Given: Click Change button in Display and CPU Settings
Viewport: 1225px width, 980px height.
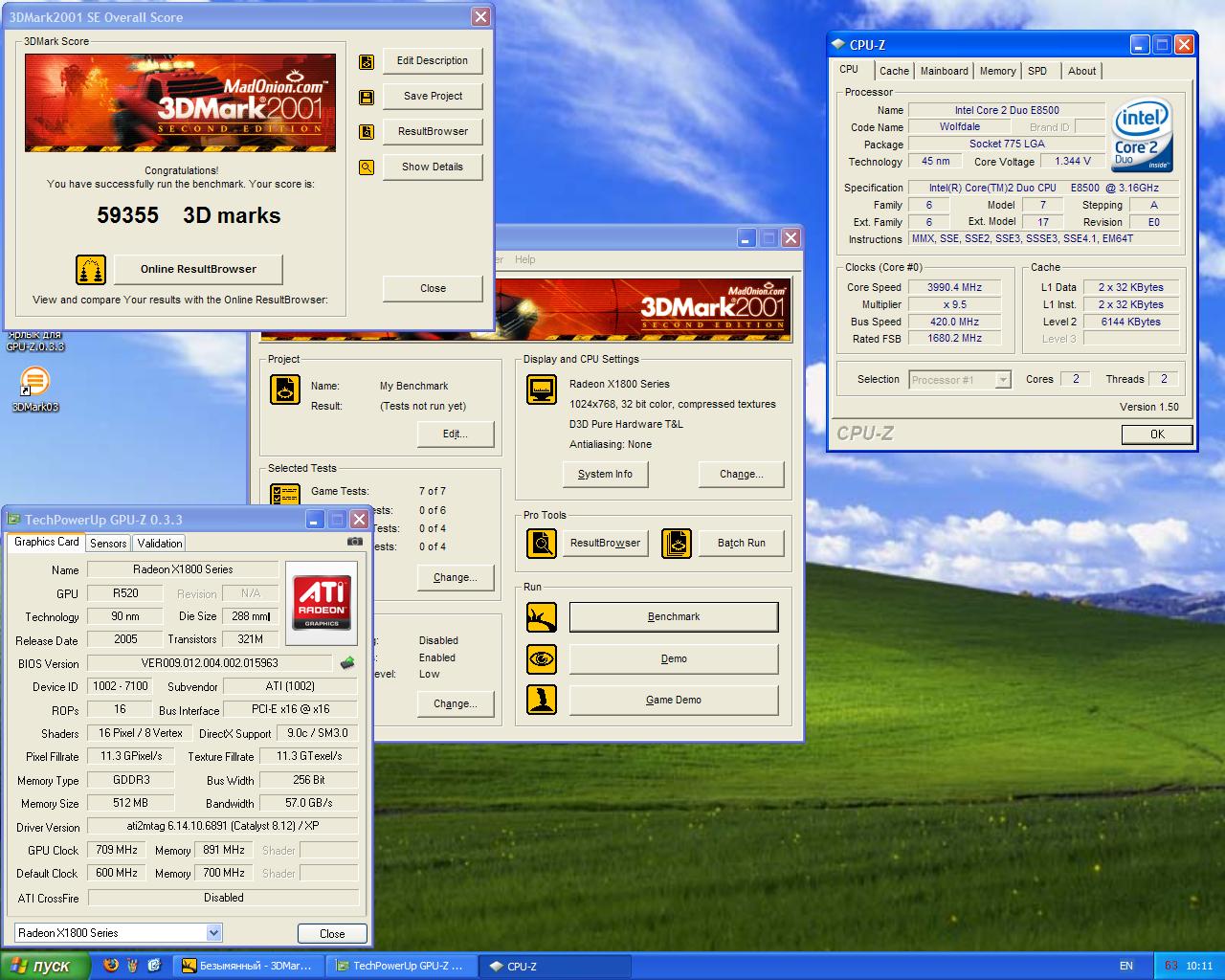Looking at the screenshot, I should click(x=741, y=475).
